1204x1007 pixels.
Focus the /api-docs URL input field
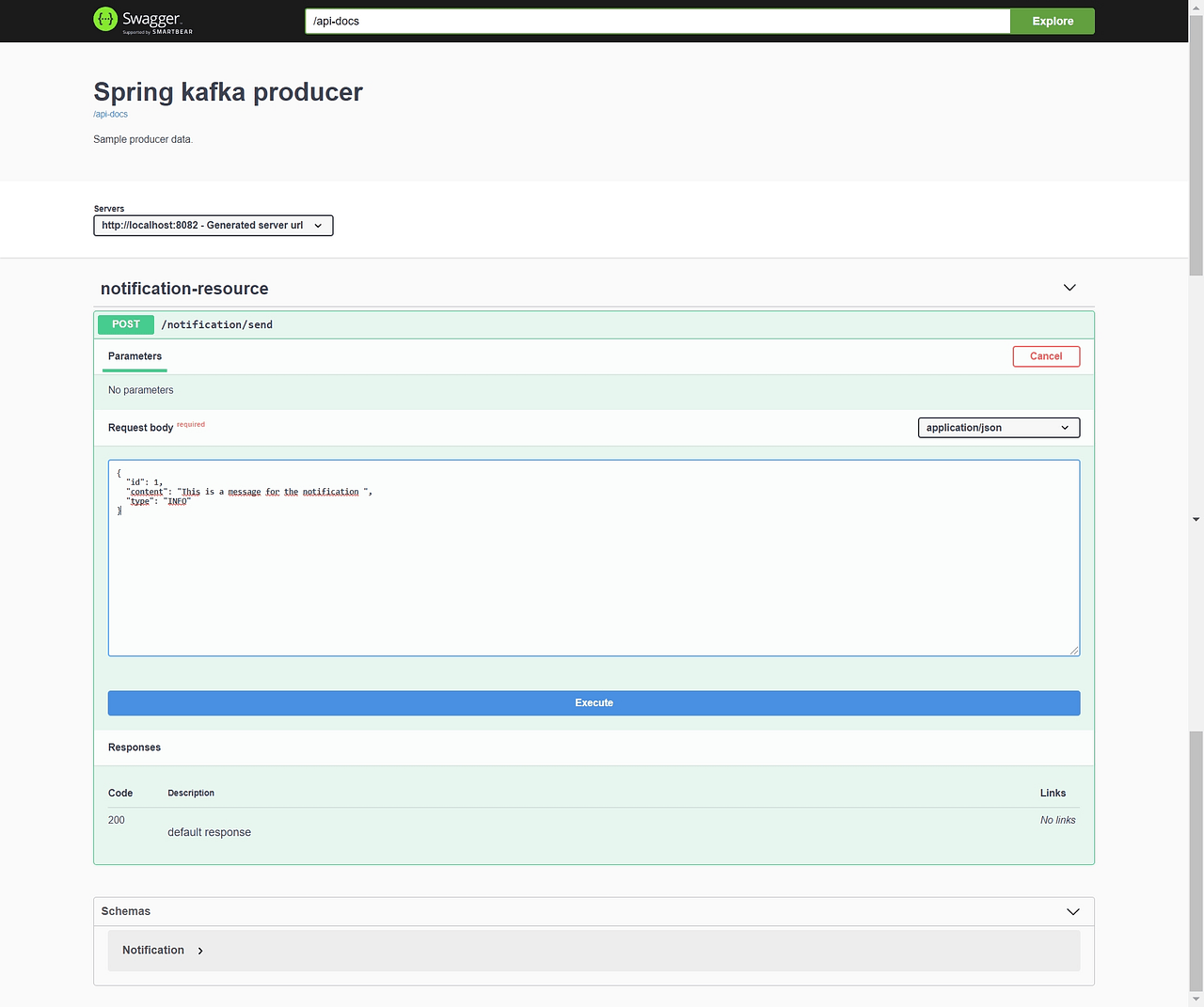tap(657, 21)
